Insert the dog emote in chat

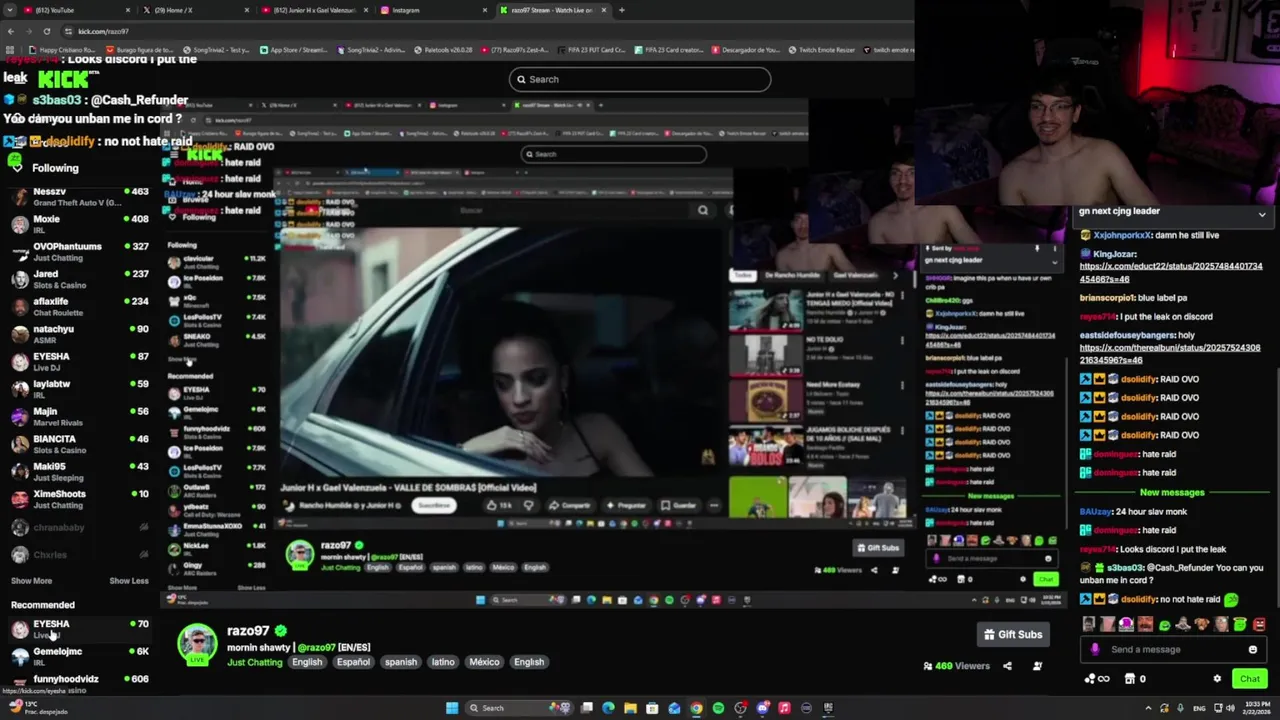pos(1202,624)
